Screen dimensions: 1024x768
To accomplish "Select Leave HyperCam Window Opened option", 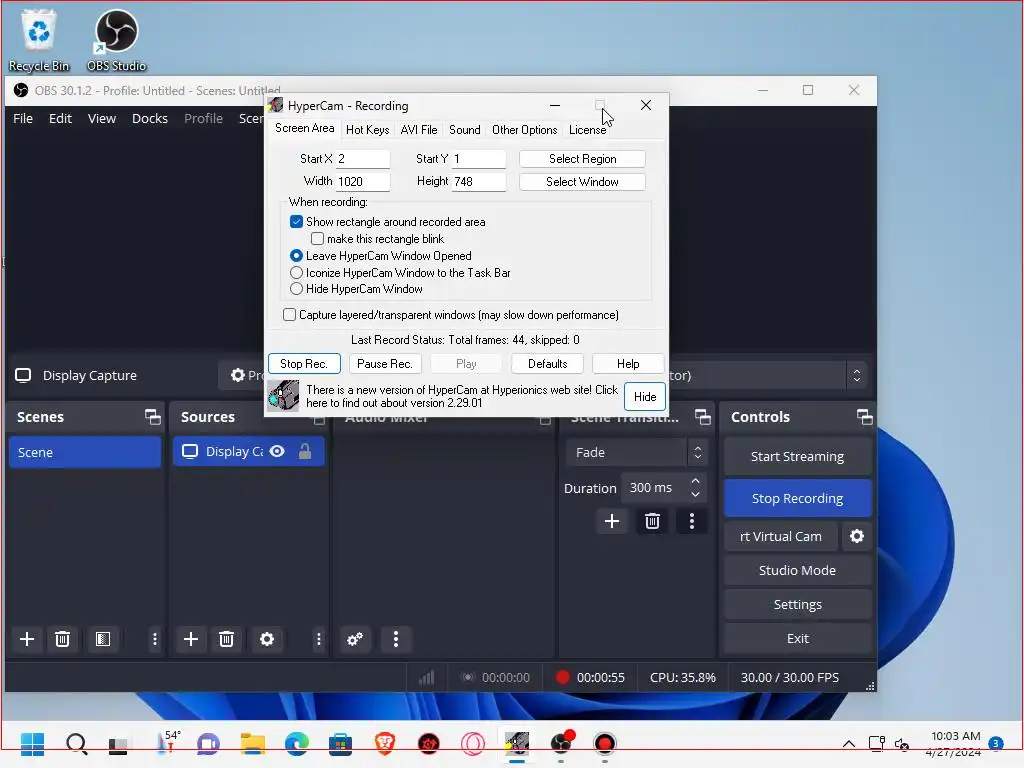I will point(296,256).
